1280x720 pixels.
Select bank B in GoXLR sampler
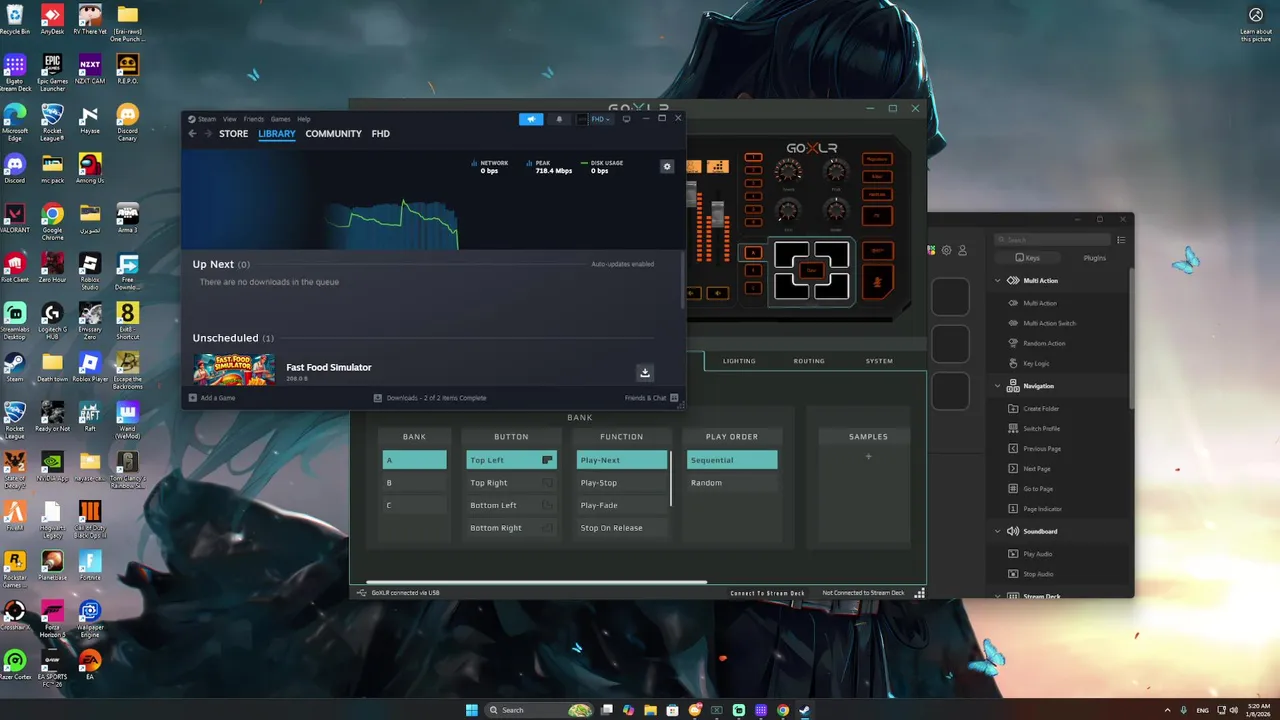pos(415,482)
